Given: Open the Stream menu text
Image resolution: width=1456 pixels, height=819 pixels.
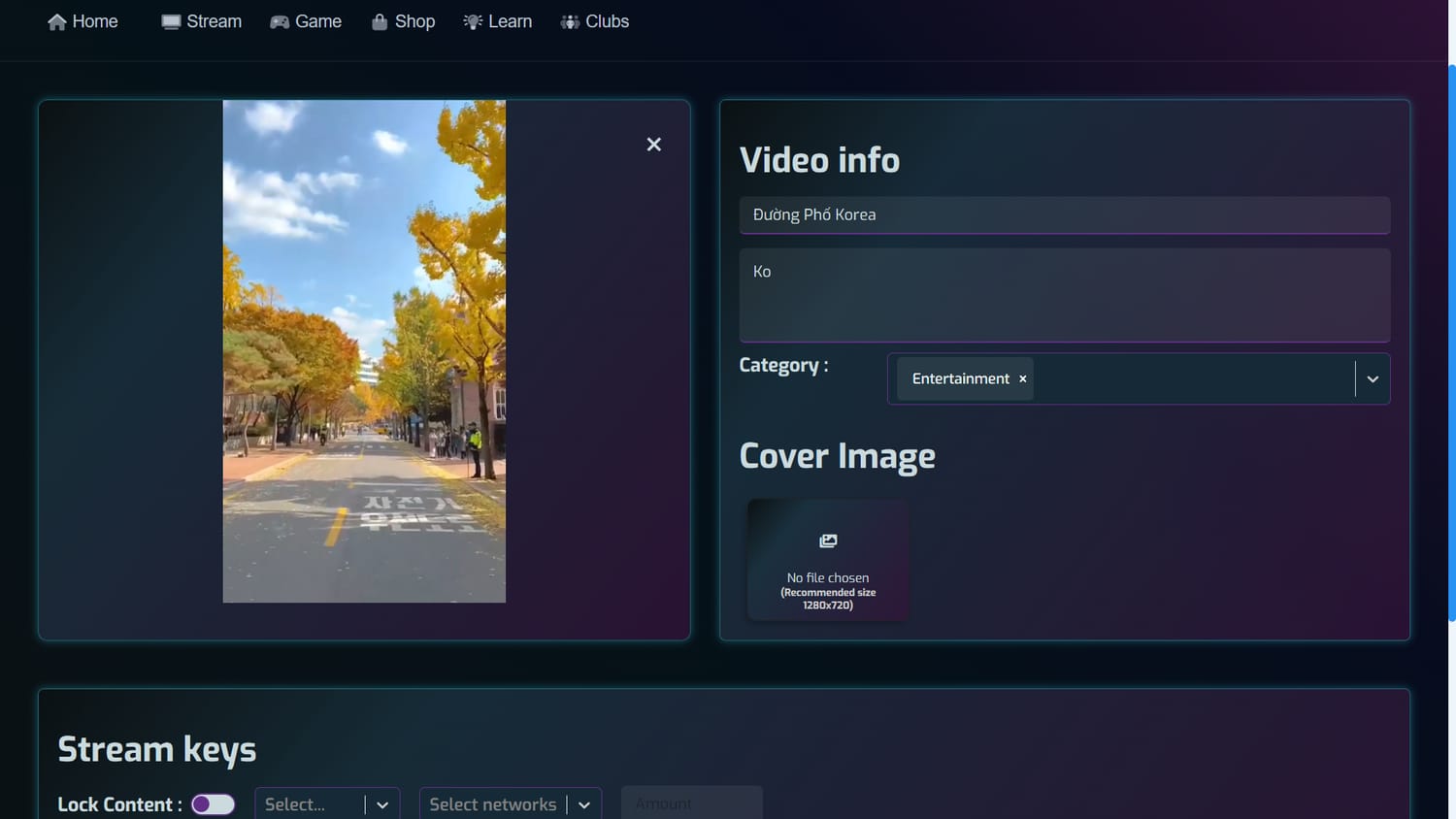Looking at the screenshot, I should pyautogui.click(x=214, y=21).
